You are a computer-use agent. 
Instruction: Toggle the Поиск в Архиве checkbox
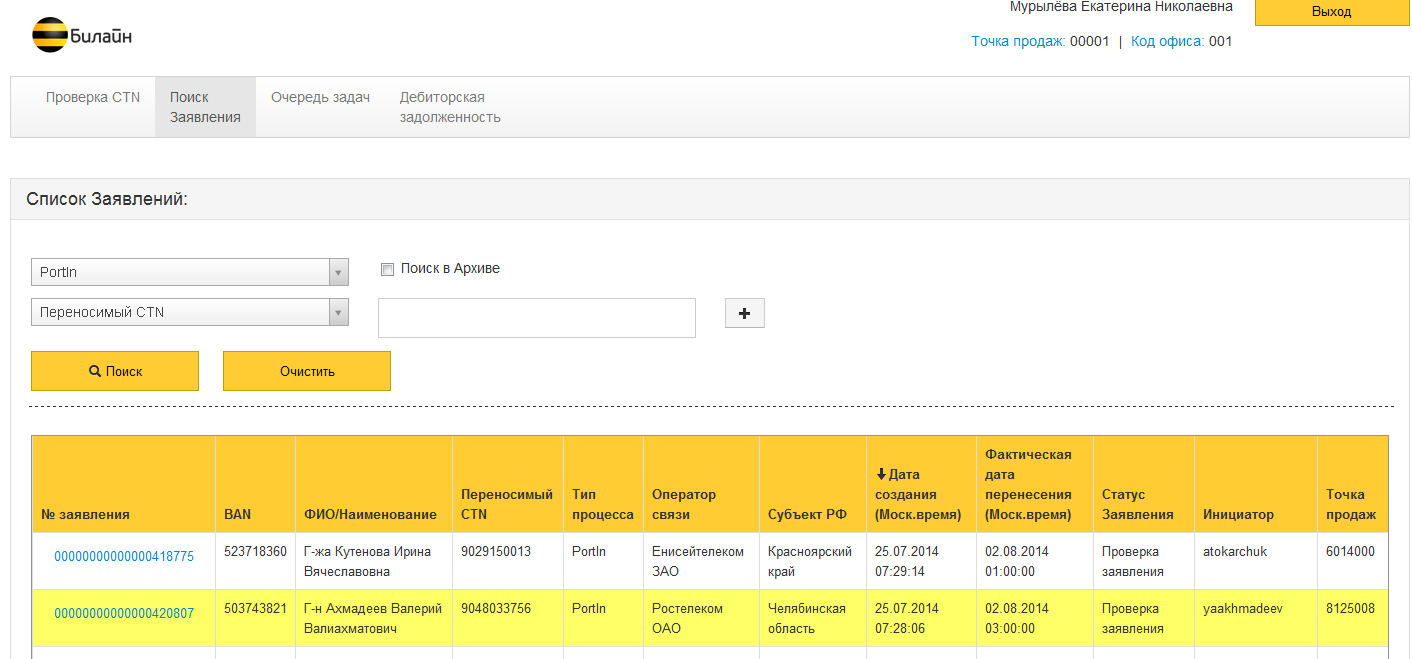387,269
